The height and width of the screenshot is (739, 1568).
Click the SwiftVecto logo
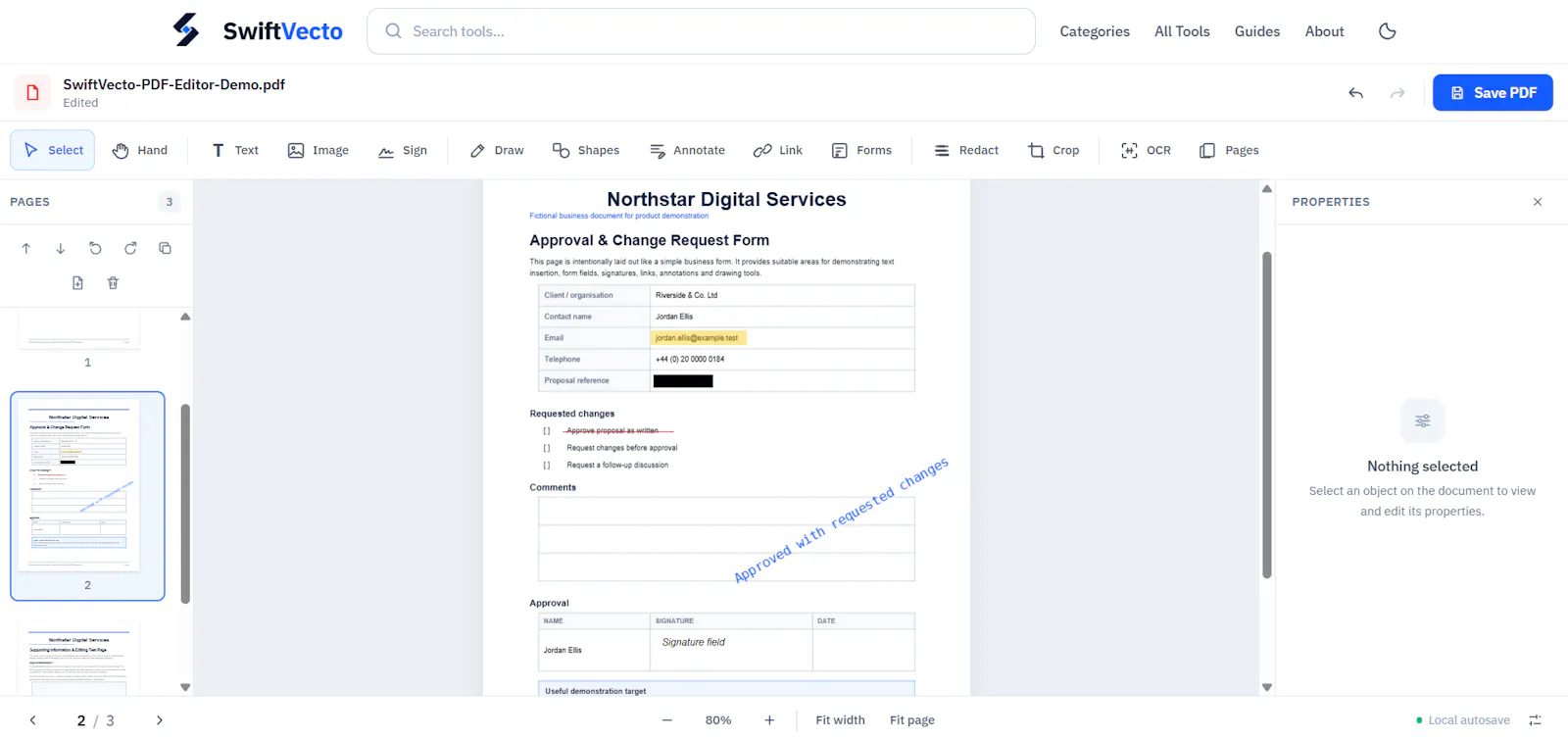[258, 30]
